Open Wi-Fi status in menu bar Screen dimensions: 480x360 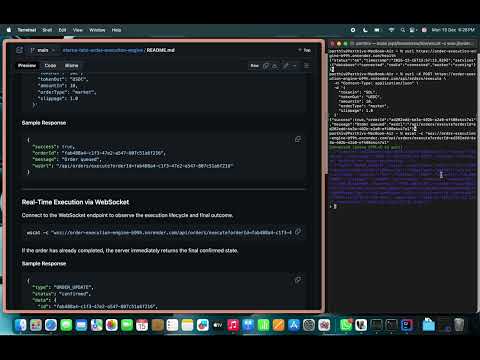click(x=391, y=30)
